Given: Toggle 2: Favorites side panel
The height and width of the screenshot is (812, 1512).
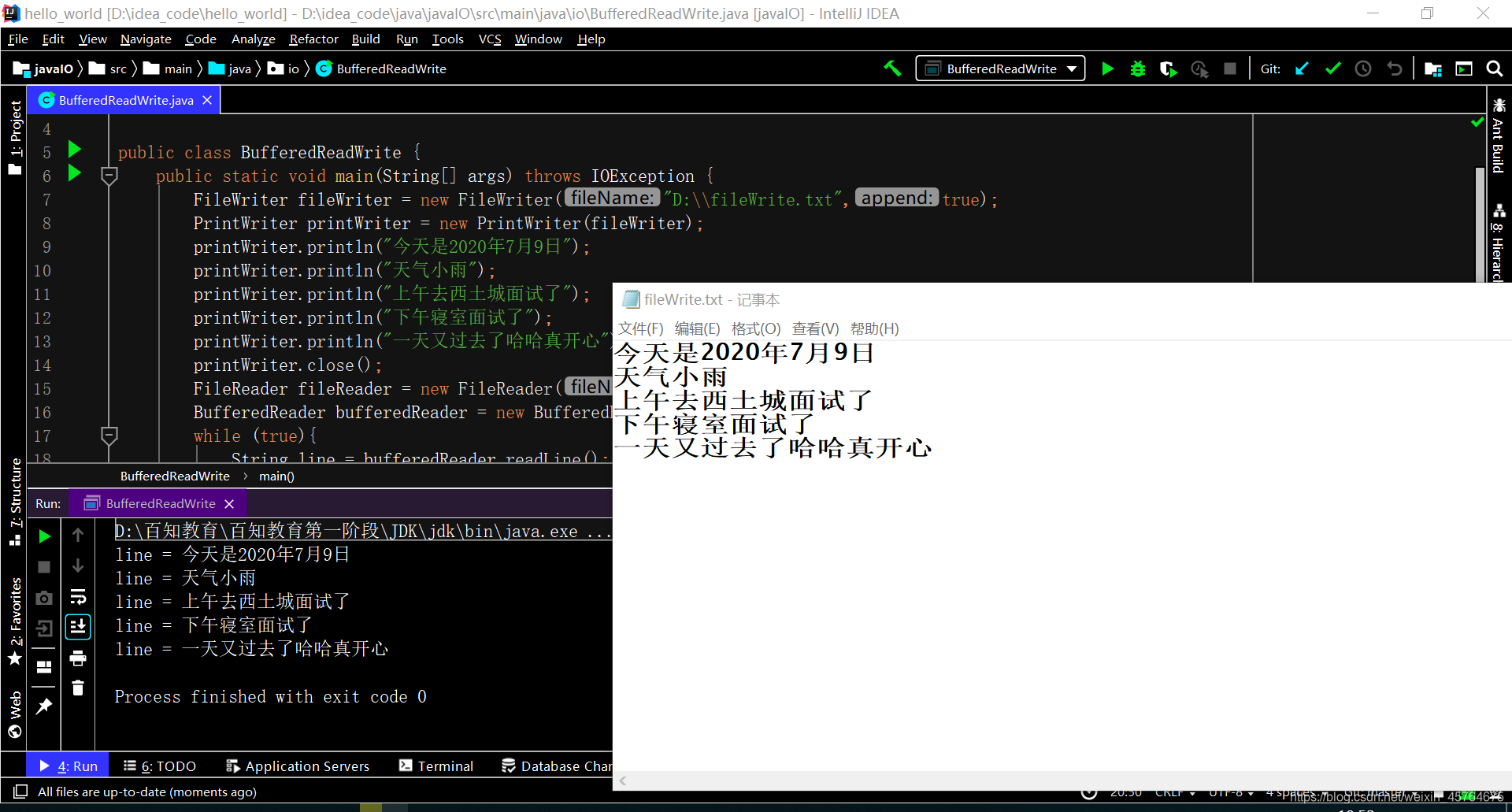Looking at the screenshot, I should coord(15,621).
